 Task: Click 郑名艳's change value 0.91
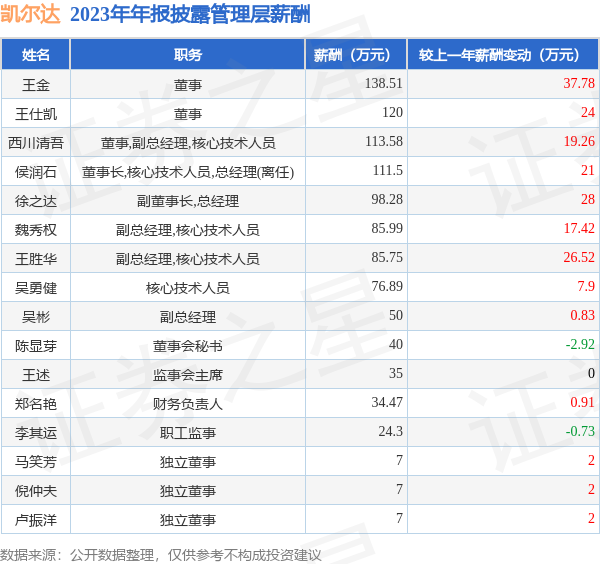(582, 403)
